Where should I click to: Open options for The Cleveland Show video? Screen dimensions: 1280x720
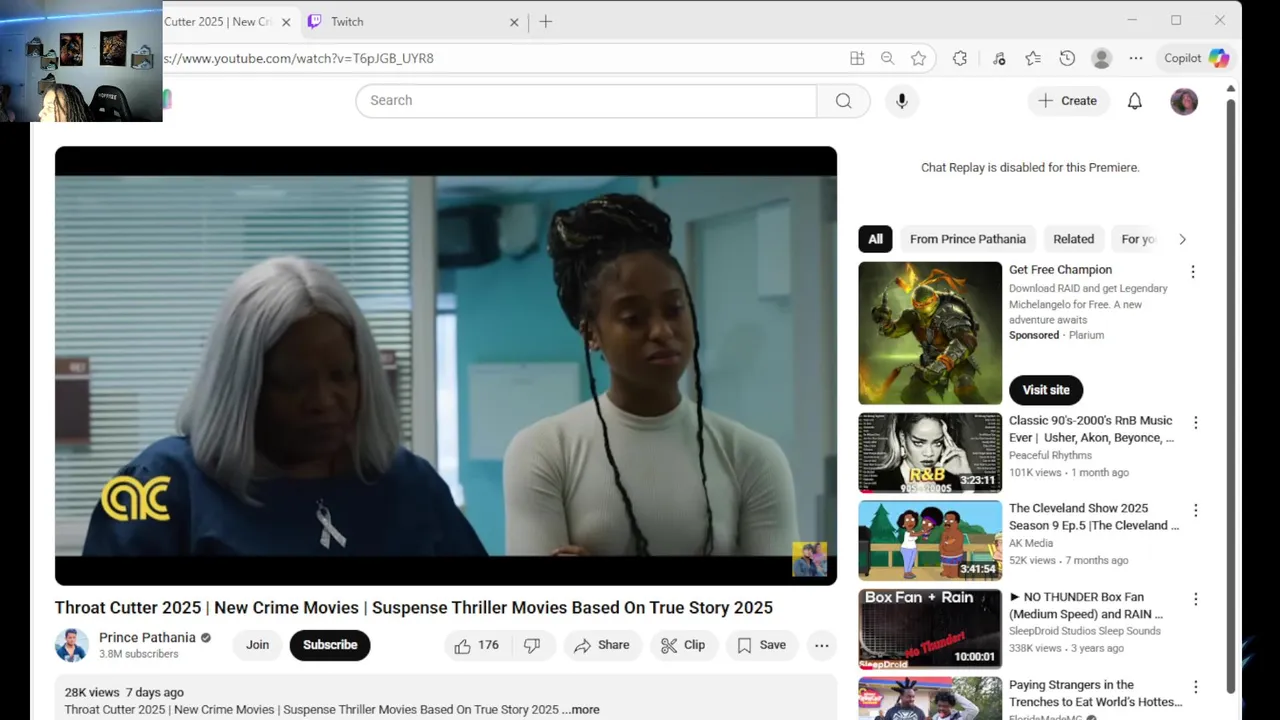pyautogui.click(x=1195, y=511)
